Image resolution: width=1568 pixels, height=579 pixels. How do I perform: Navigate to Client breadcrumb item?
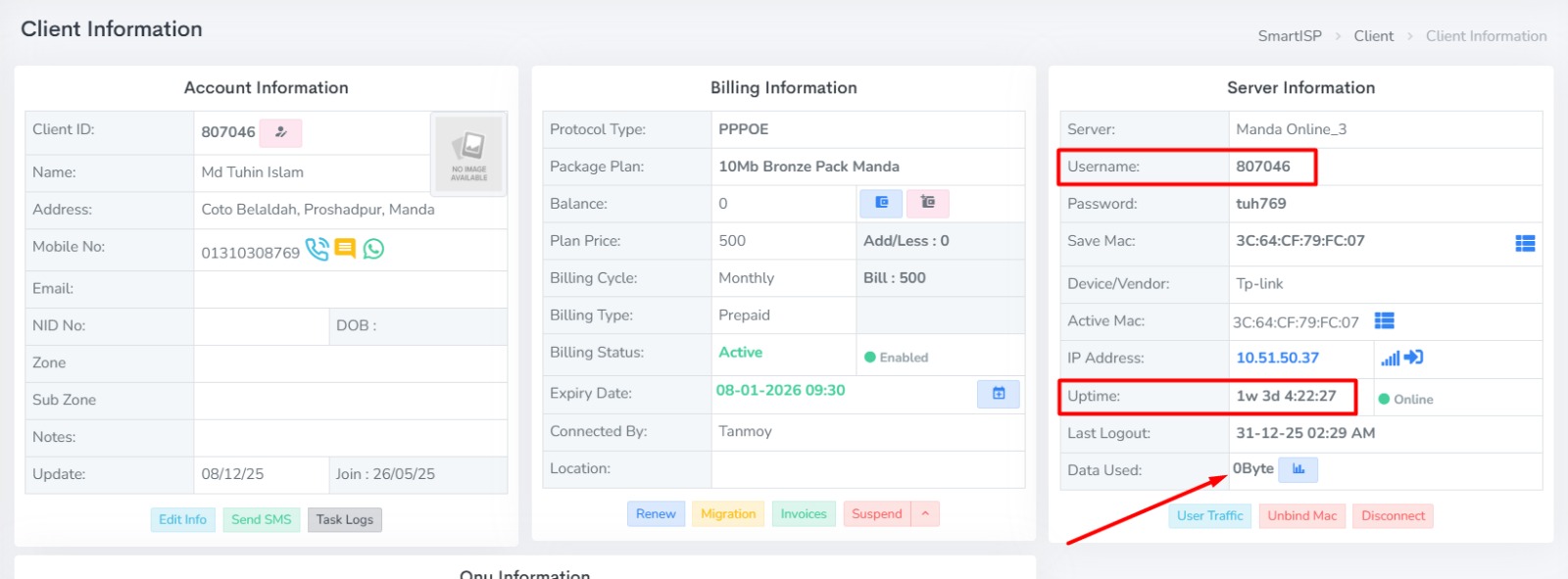(x=1373, y=36)
